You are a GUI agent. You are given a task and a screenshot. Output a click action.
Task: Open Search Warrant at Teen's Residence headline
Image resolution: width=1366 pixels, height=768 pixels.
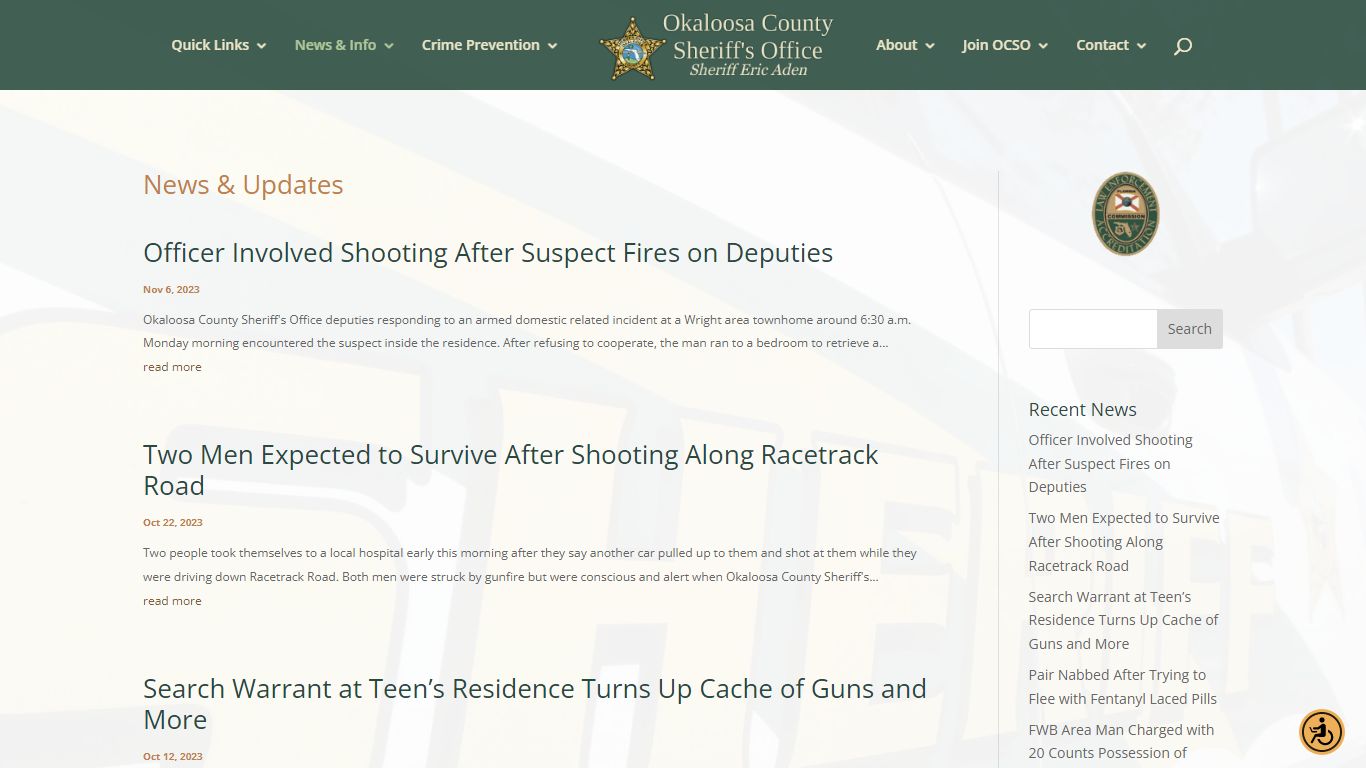(535, 704)
